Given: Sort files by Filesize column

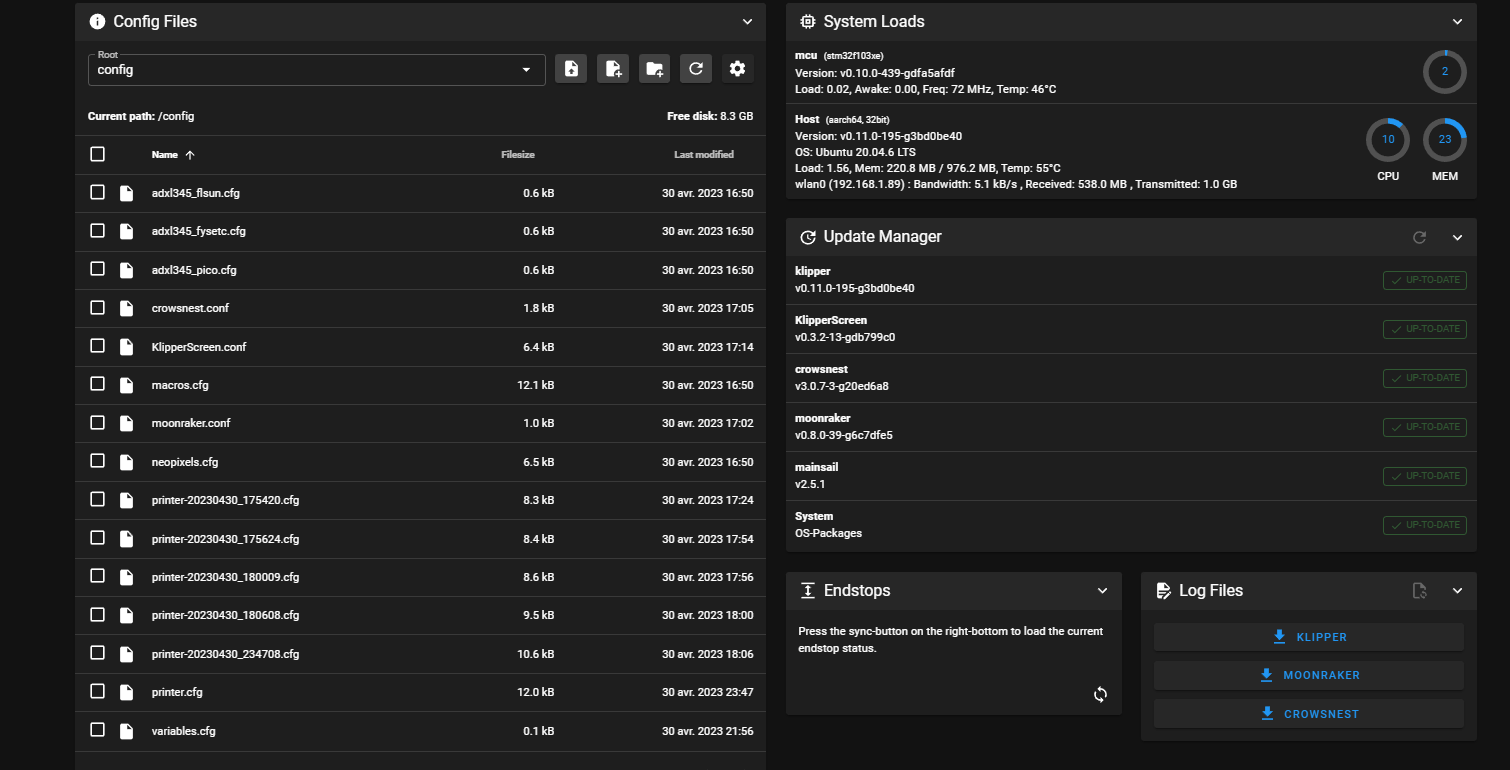Looking at the screenshot, I should click(518, 155).
